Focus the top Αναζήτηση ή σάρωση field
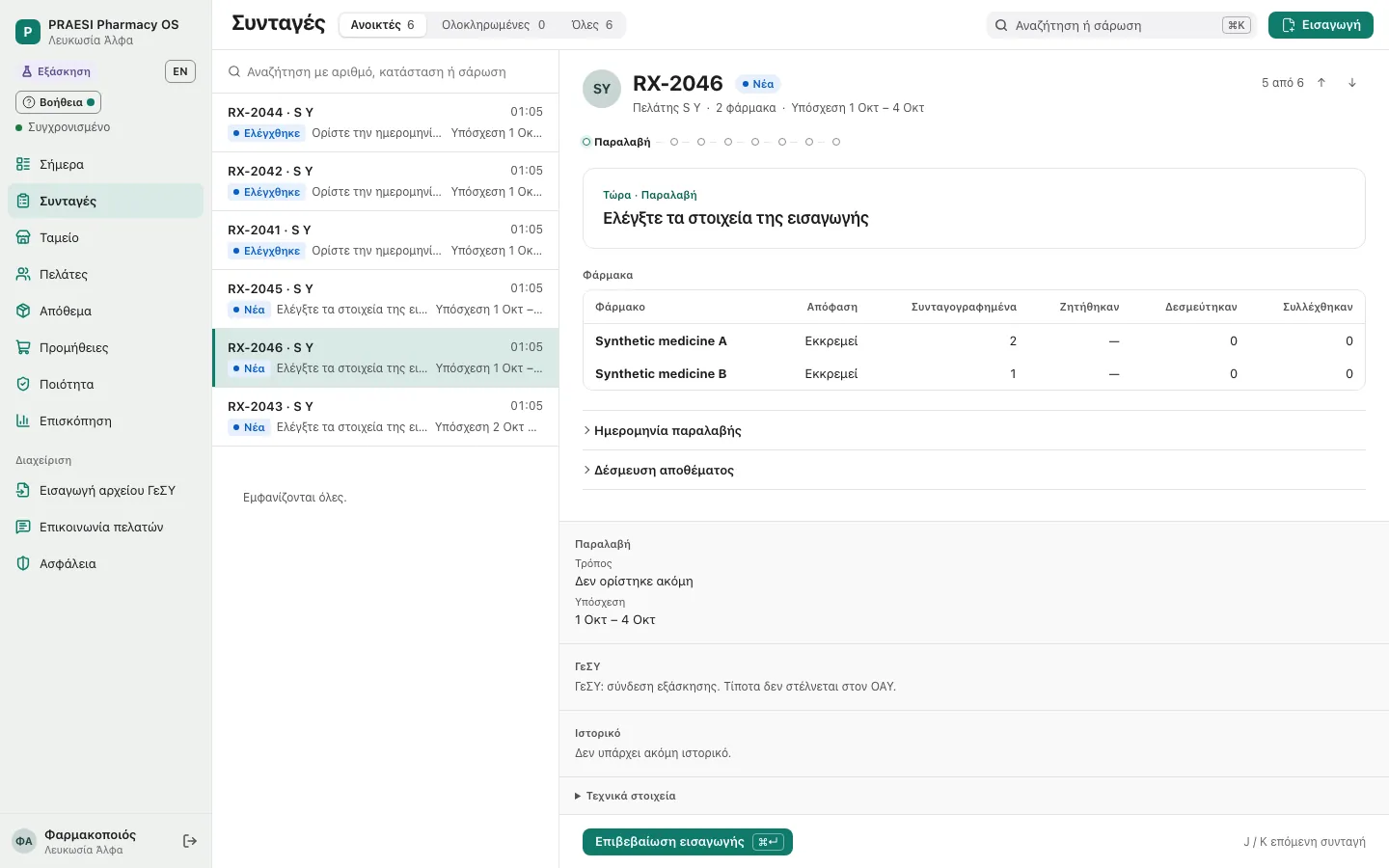Viewport: 1389px width, 868px height. [x=1121, y=25]
